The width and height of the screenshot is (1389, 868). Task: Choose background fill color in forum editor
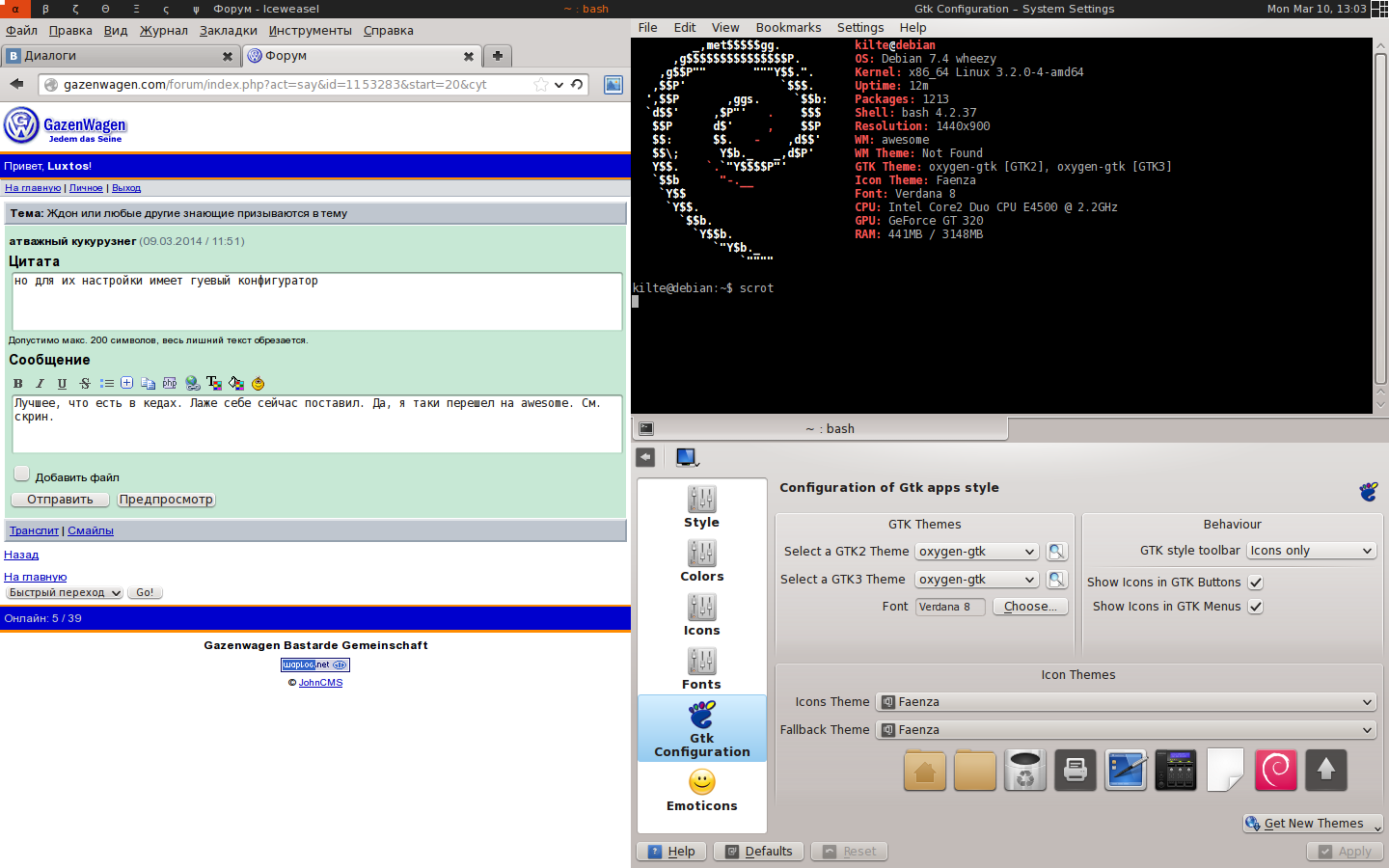236,383
